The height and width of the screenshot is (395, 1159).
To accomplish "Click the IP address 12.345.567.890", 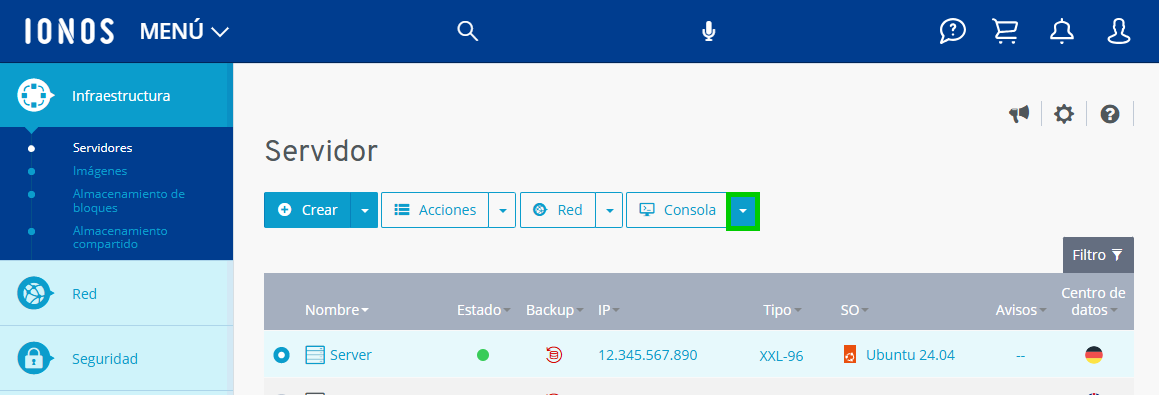I will coord(648,355).
